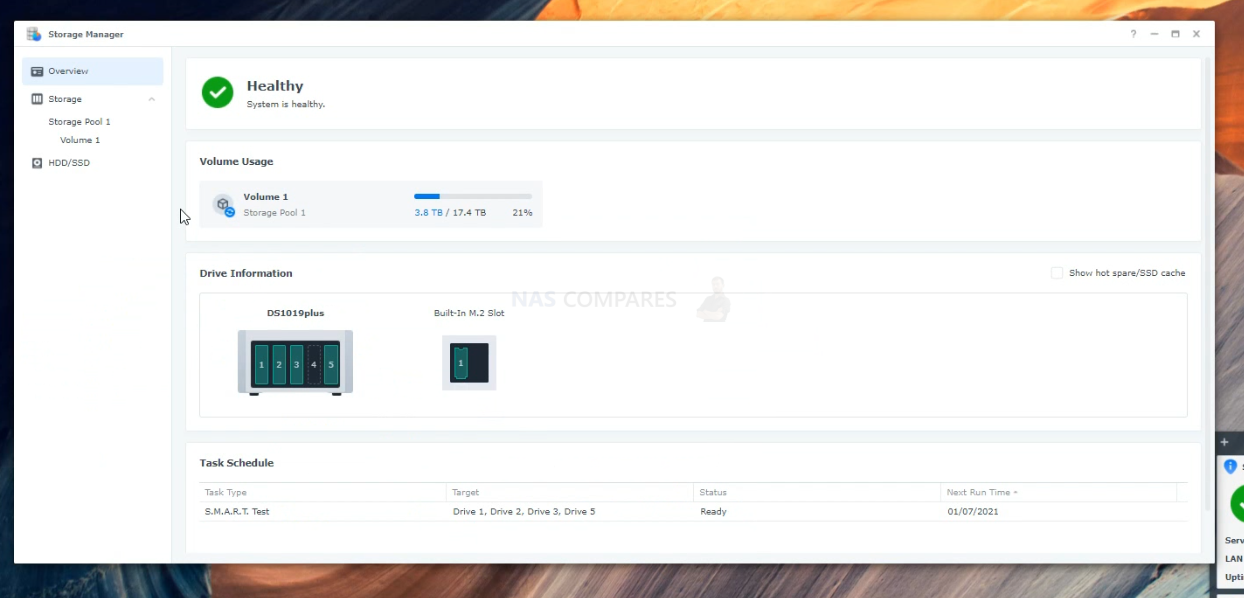Open help with the question mark icon
The height and width of the screenshot is (598, 1244).
[1133, 34]
